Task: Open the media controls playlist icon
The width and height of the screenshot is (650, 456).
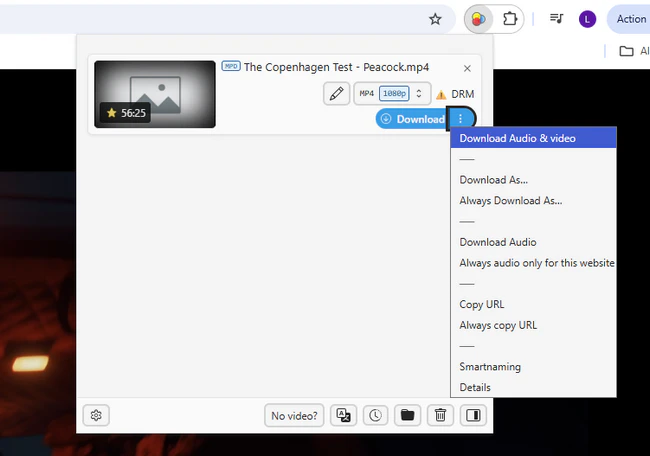Action: [556, 19]
